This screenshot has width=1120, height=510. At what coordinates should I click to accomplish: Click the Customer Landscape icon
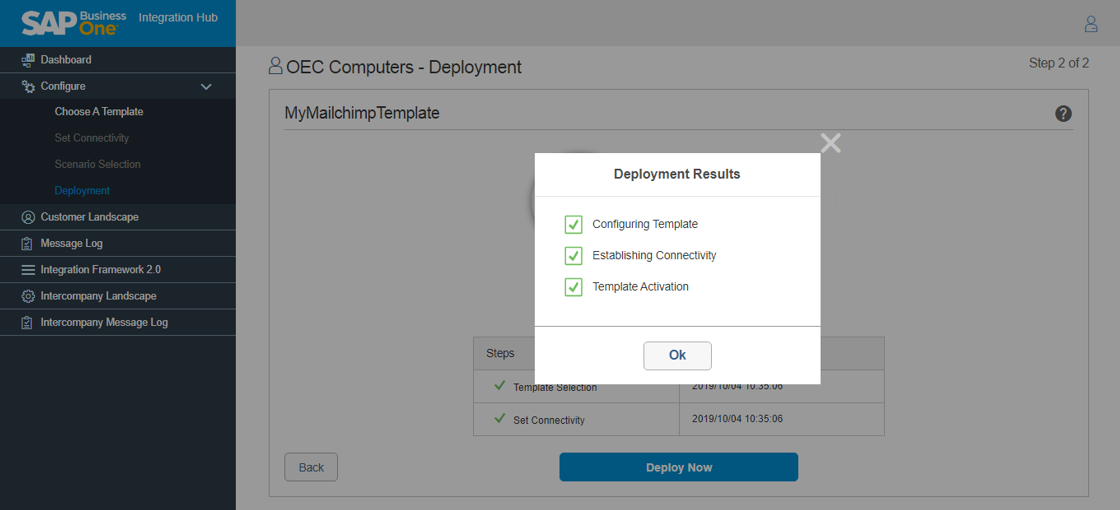click(x=28, y=217)
